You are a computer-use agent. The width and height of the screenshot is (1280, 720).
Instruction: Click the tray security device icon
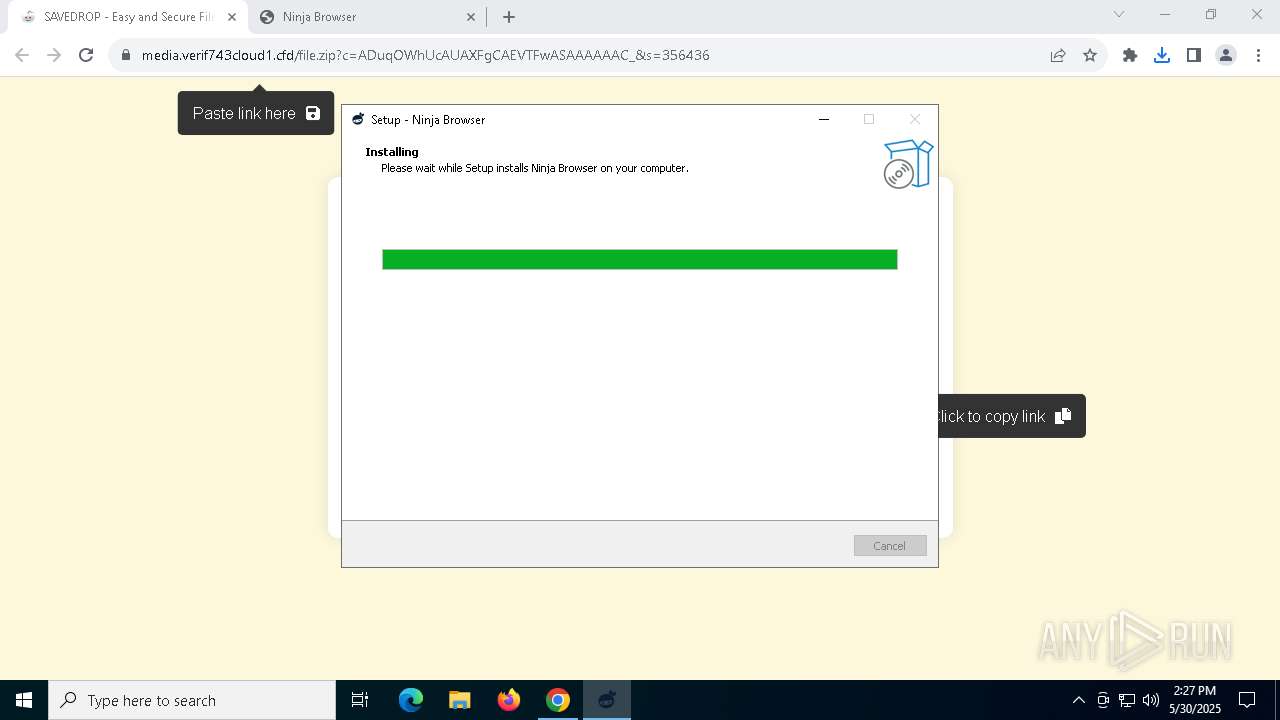(x=1103, y=700)
